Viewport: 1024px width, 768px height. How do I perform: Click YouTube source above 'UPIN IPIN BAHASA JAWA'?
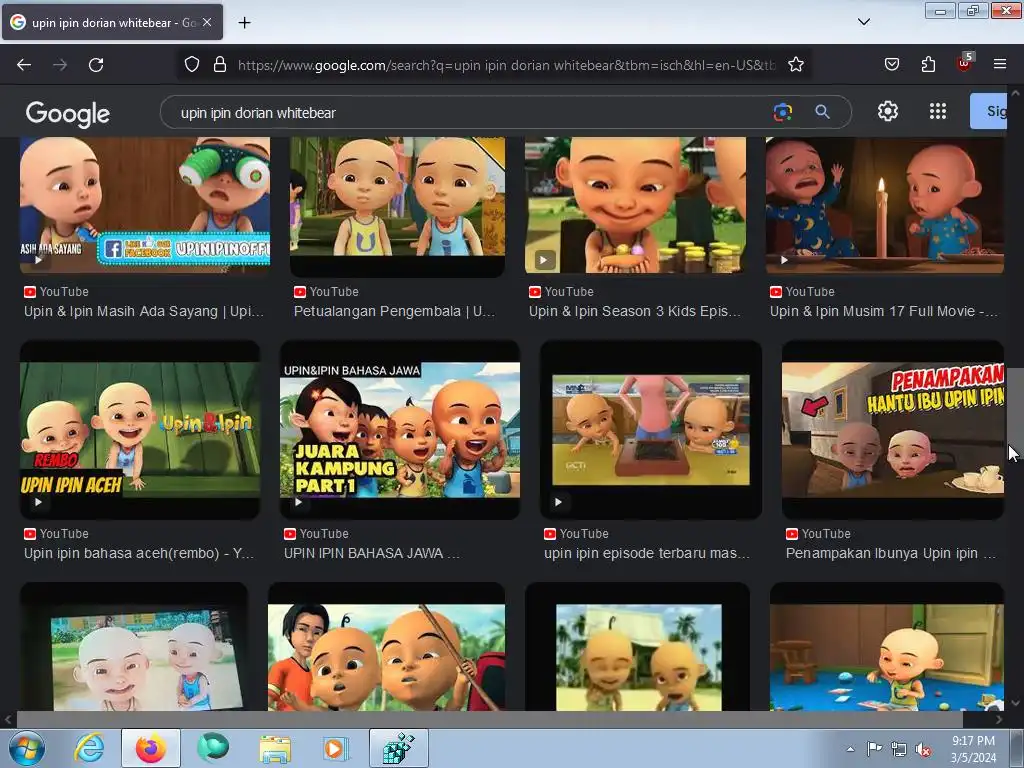(x=317, y=534)
